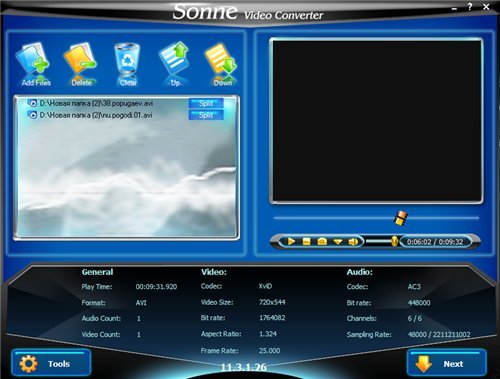
Task: Click video Bit rate value 1764082
Action: point(272,318)
